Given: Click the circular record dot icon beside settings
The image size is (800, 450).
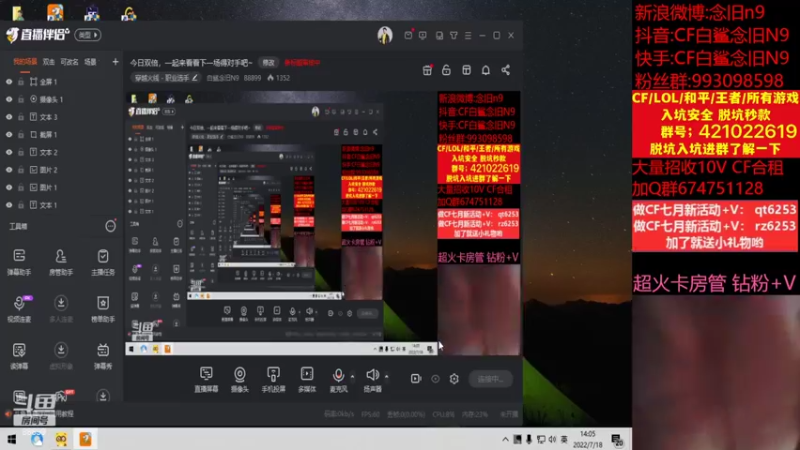Looking at the screenshot, I should tap(435, 379).
